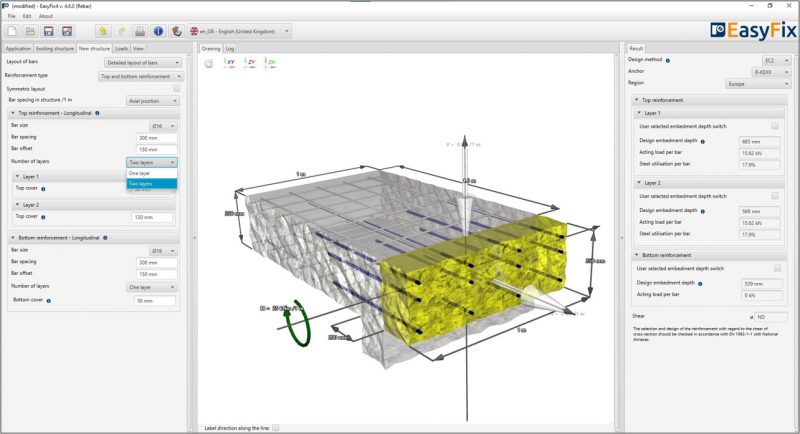This screenshot has height=434, width=800.
Task: Switch to the Log tab
Action: (230, 49)
